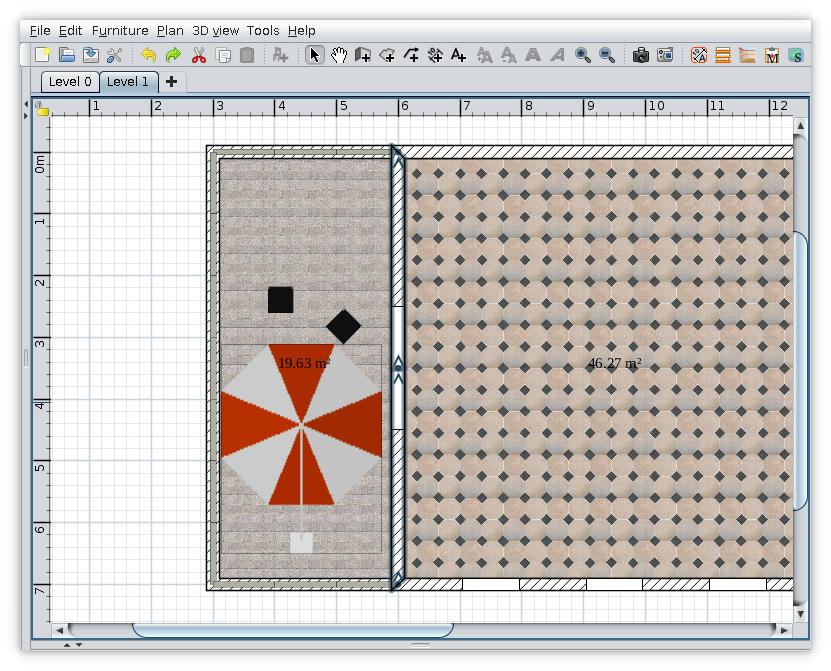The height and width of the screenshot is (671, 831).
Task: Click the horizontal scrollbar left arrow
Action: pyautogui.click(x=59, y=630)
